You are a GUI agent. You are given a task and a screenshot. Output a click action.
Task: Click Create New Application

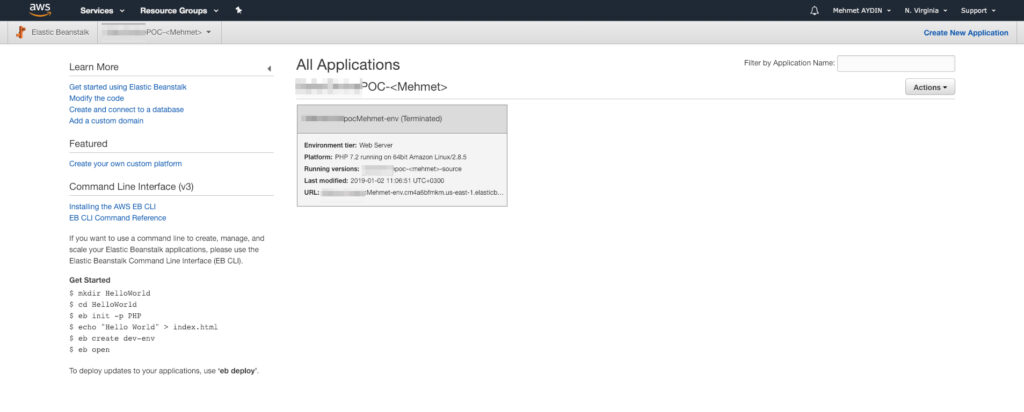(x=965, y=33)
